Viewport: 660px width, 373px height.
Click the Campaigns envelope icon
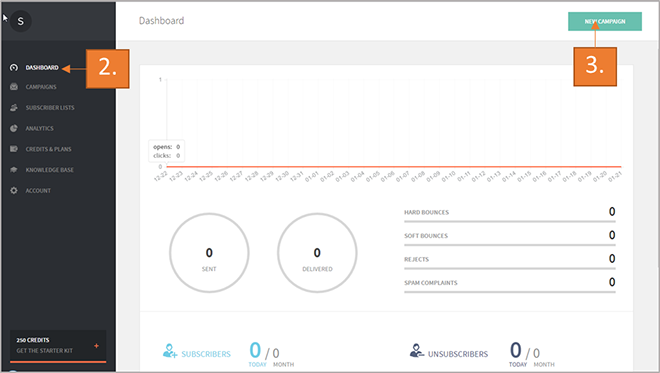coord(14,87)
